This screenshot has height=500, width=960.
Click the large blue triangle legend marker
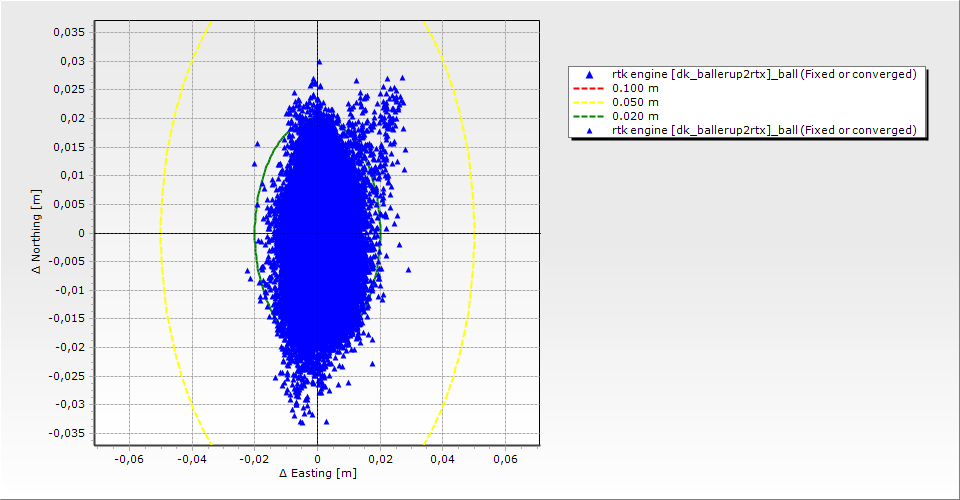[590, 75]
